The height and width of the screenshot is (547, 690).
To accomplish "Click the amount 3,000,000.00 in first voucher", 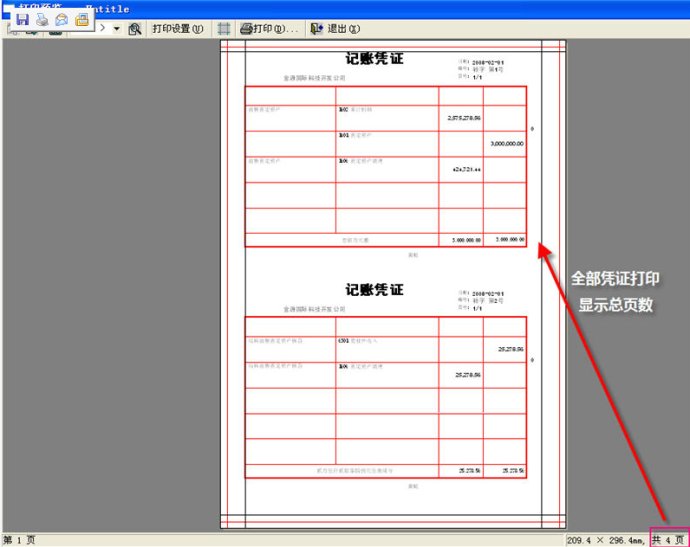I will (x=507, y=143).
